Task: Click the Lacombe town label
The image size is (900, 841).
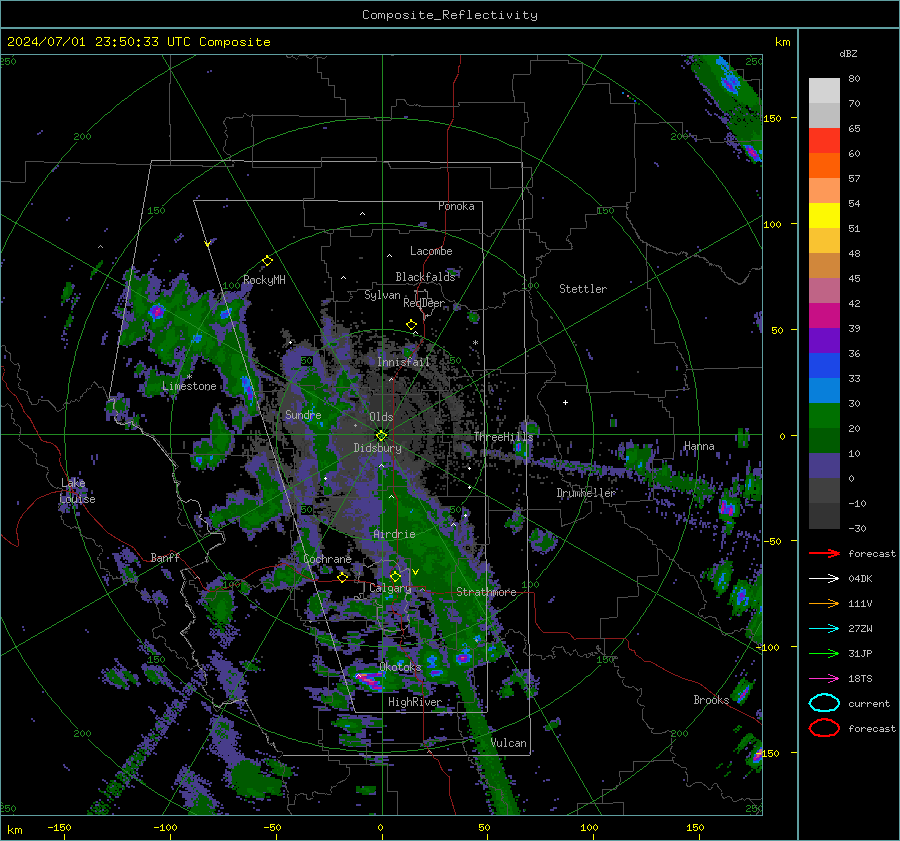Action: click(431, 251)
